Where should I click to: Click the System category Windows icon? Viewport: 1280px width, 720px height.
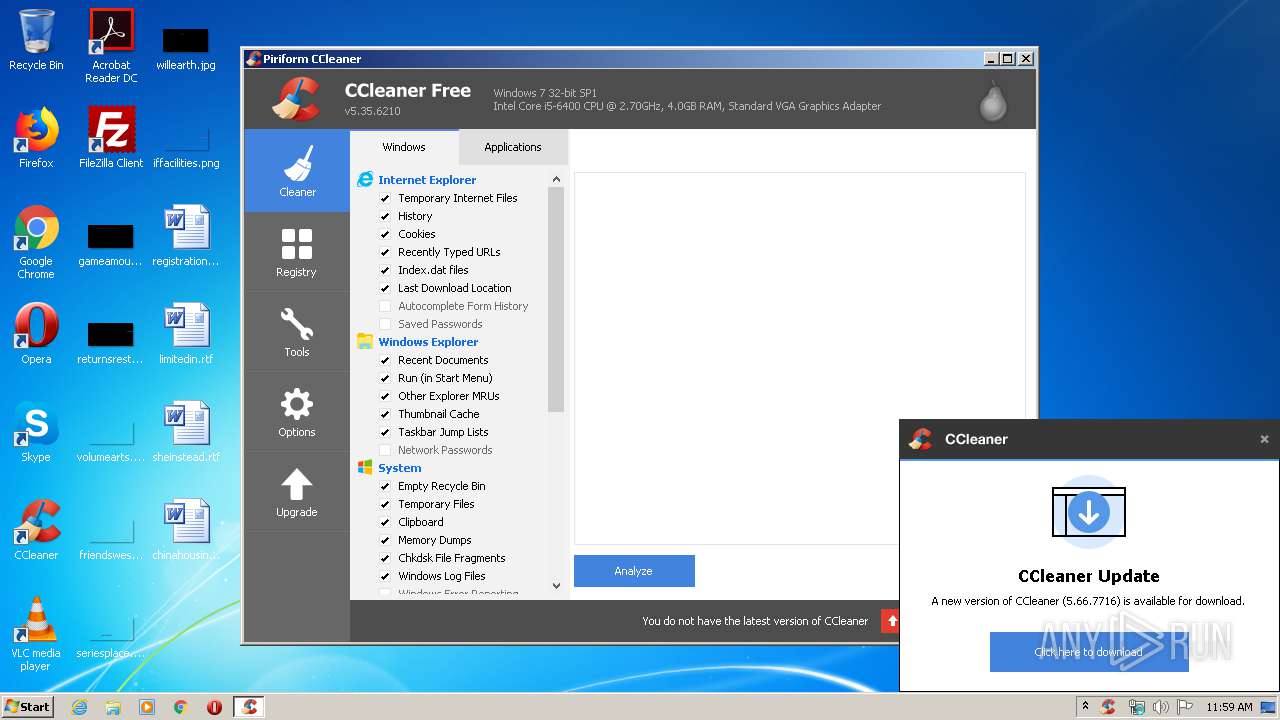(x=365, y=468)
